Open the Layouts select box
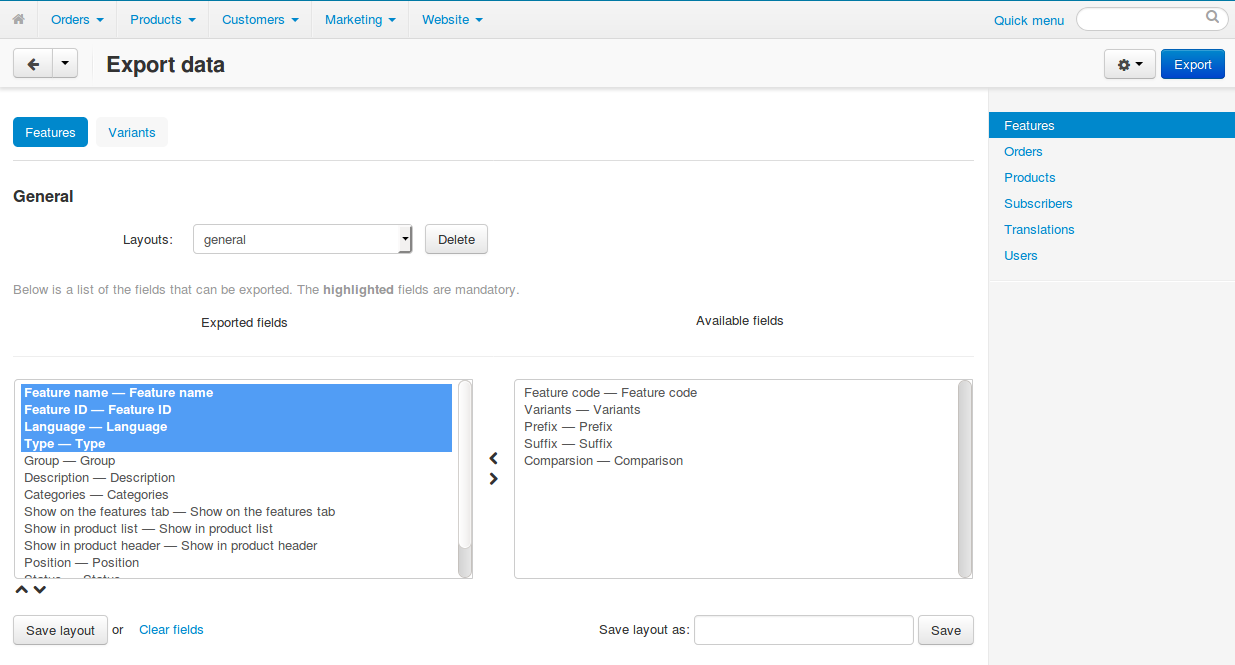 (302, 240)
